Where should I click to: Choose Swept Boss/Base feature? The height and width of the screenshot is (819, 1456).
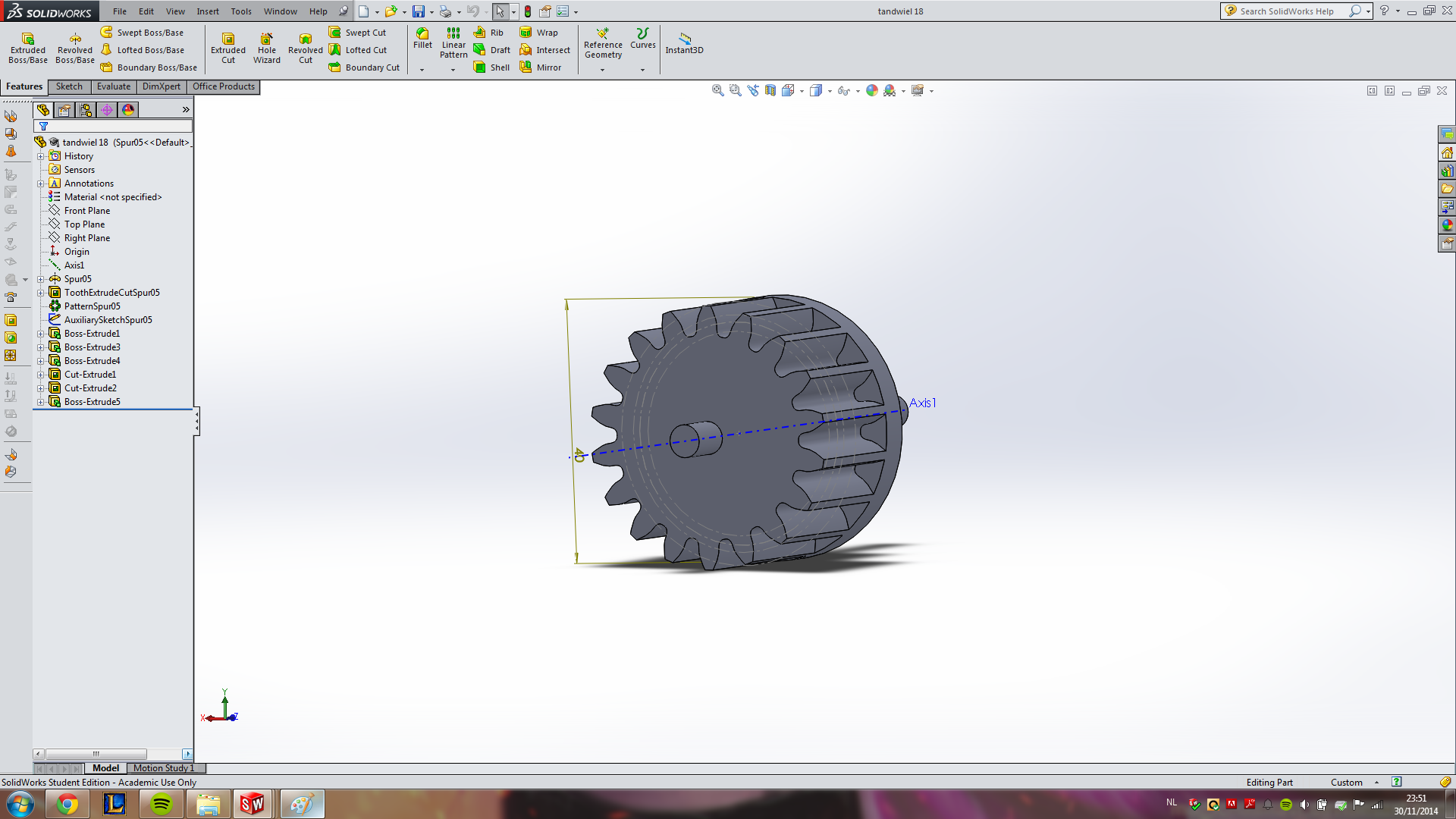click(x=142, y=33)
